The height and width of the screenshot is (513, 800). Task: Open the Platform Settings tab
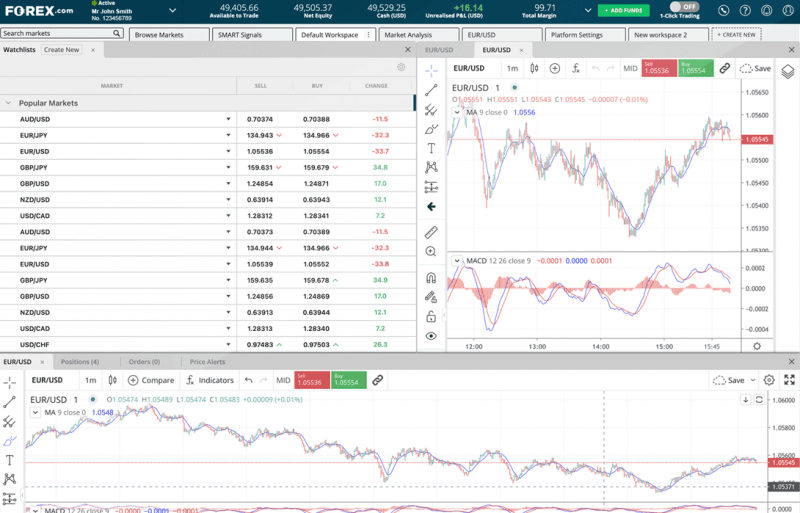pyautogui.click(x=585, y=35)
